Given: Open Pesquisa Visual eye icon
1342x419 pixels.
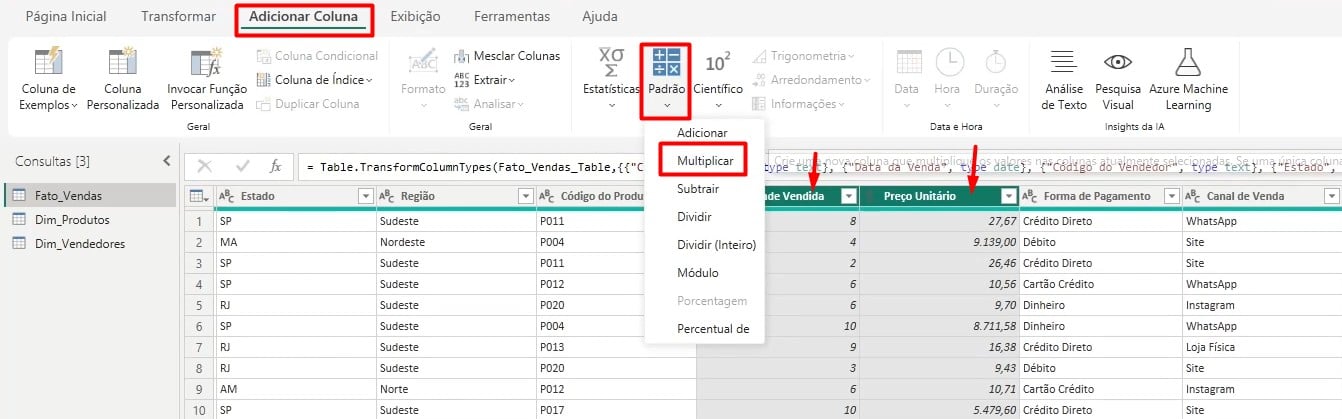Looking at the screenshot, I should point(1118,62).
